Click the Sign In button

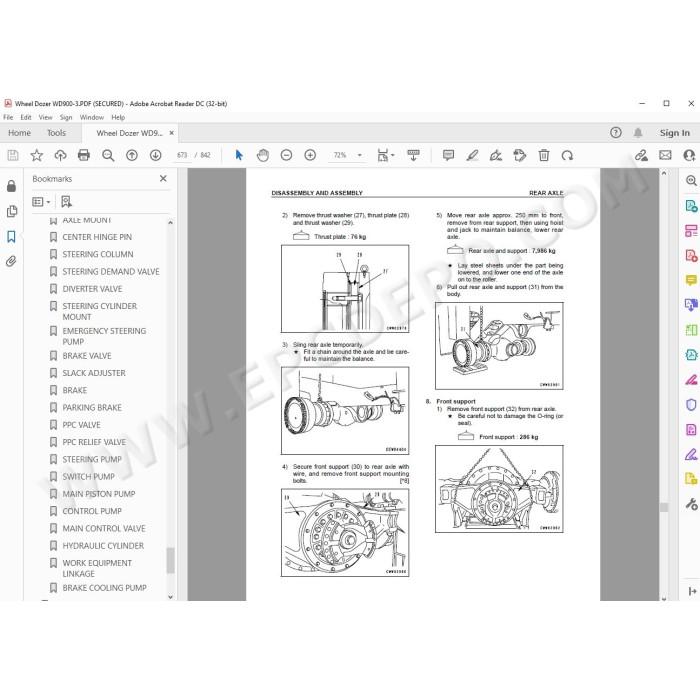pyautogui.click(x=675, y=133)
